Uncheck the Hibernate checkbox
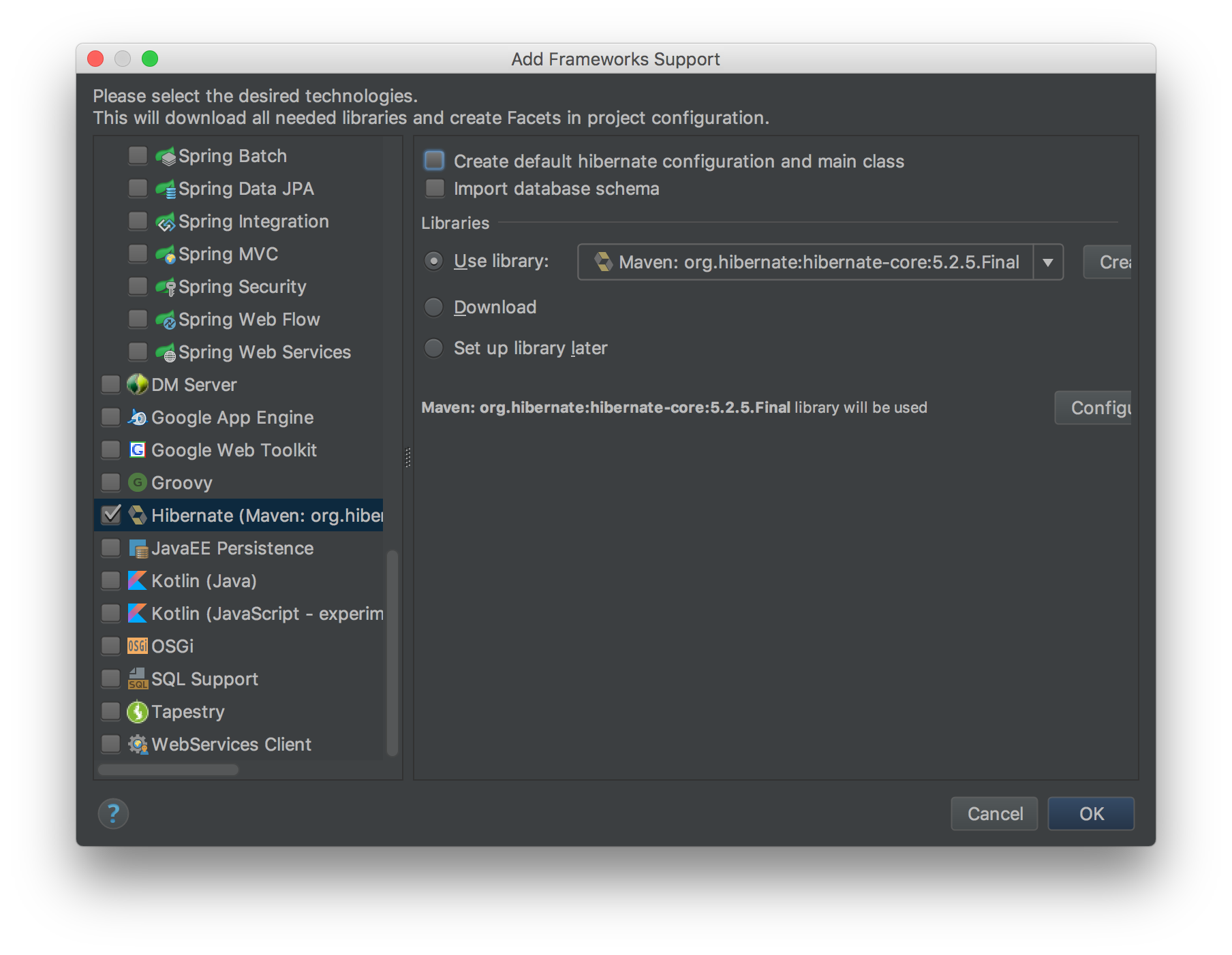The height and width of the screenshot is (955, 1232). point(111,515)
